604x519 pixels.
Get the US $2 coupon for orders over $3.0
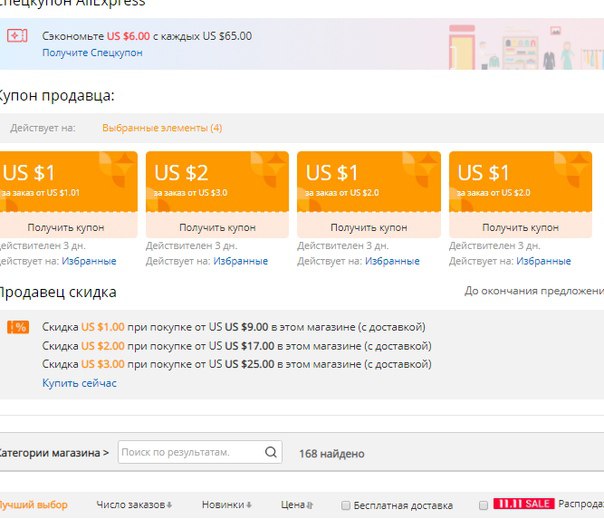(217, 227)
